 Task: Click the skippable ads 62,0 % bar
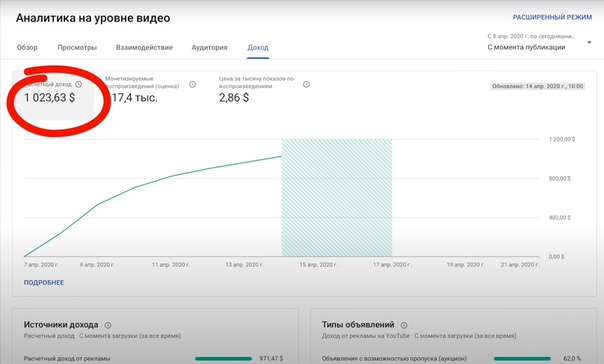(522, 359)
